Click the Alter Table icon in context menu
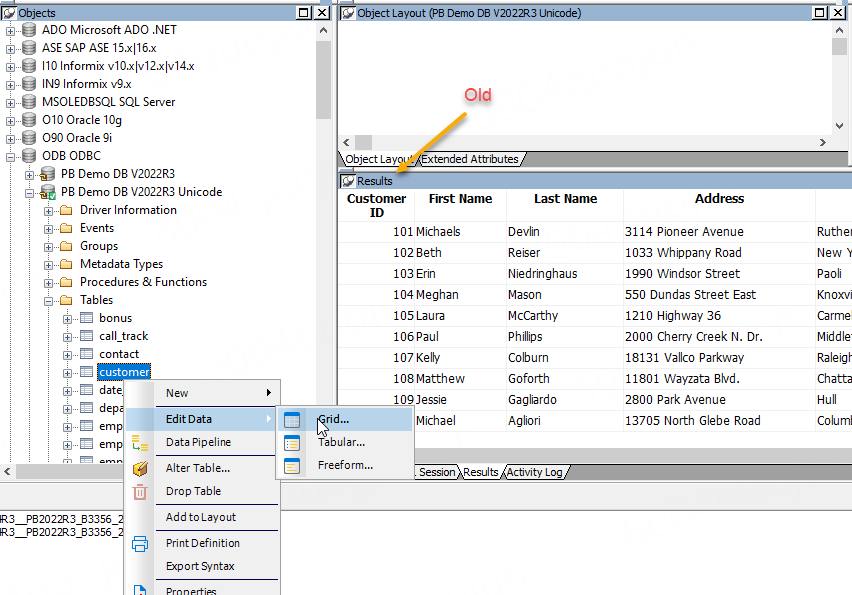Image resolution: width=852 pixels, height=595 pixels. pyautogui.click(x=140, y=468)
